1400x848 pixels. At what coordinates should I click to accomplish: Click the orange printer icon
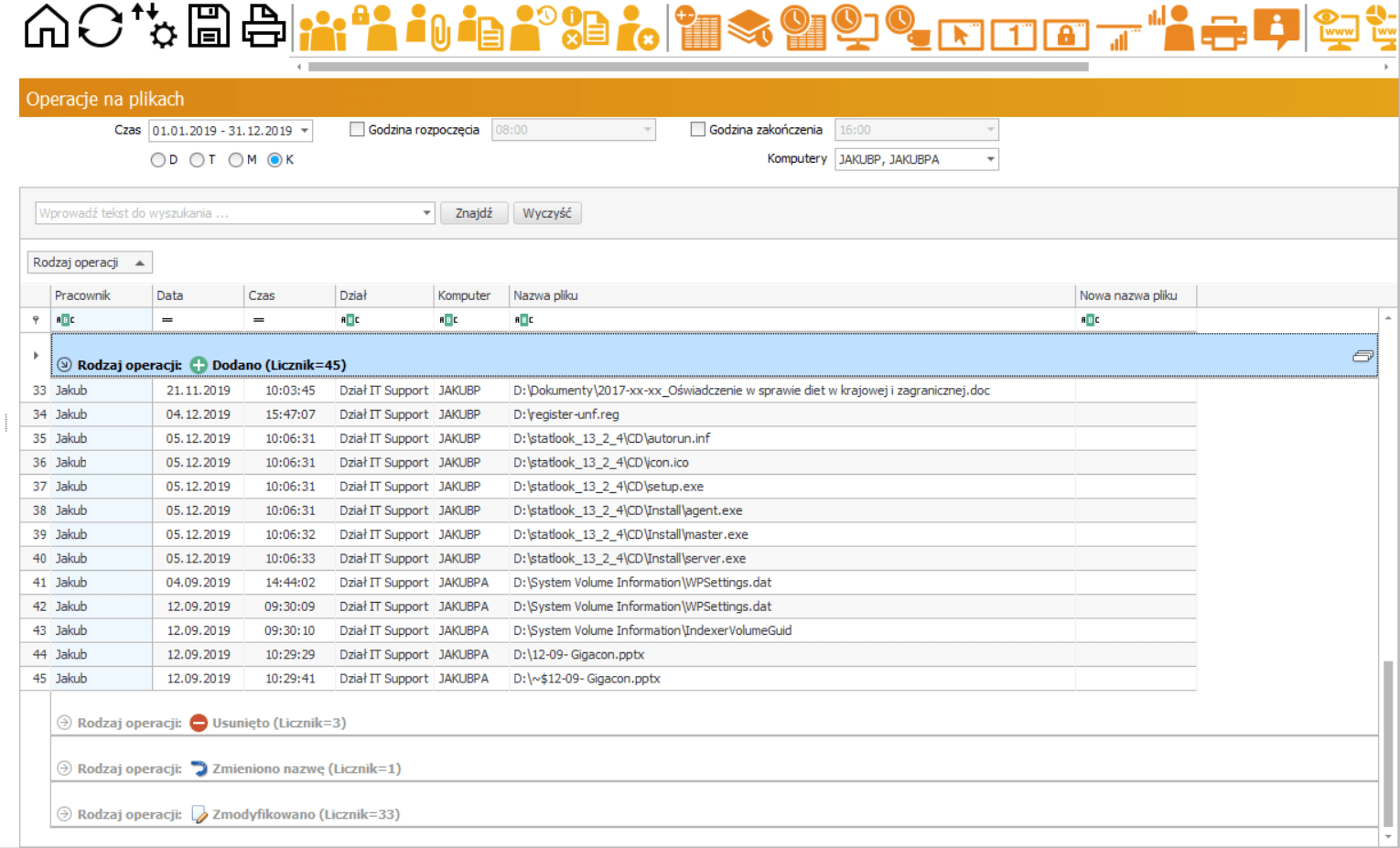coord(1223,33)
